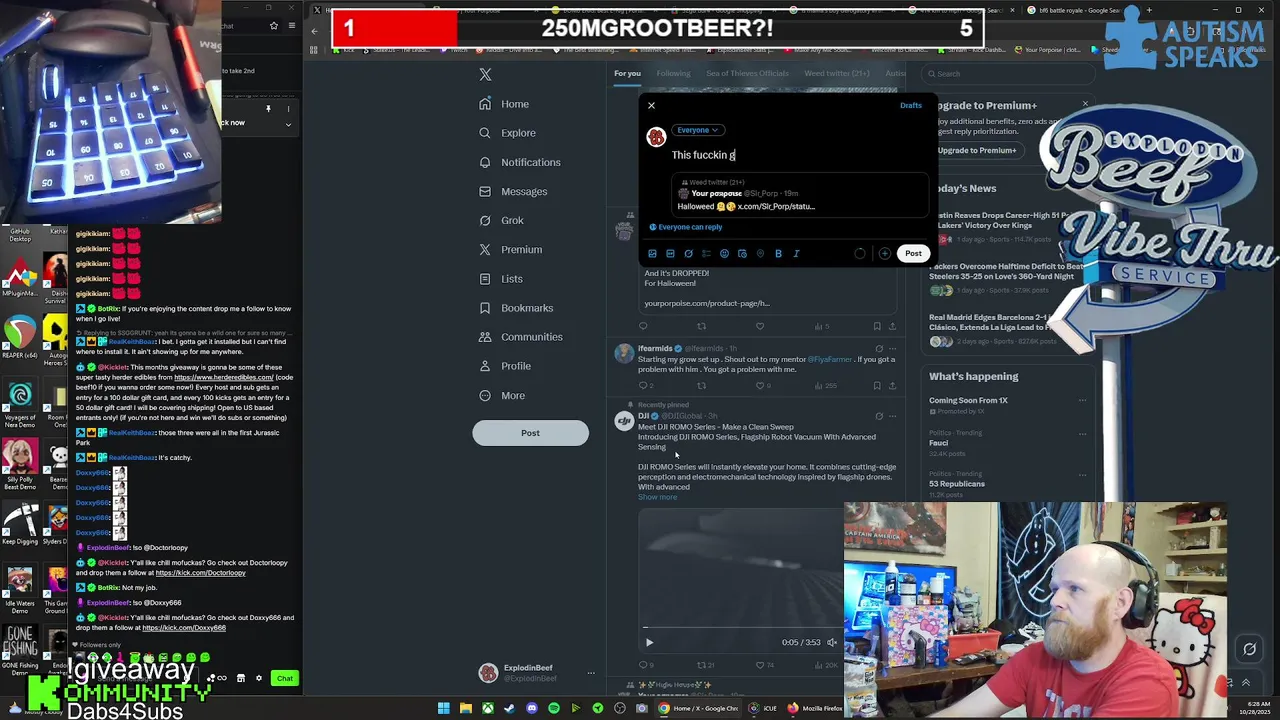Add a GIF to the post

coord(670,254)
